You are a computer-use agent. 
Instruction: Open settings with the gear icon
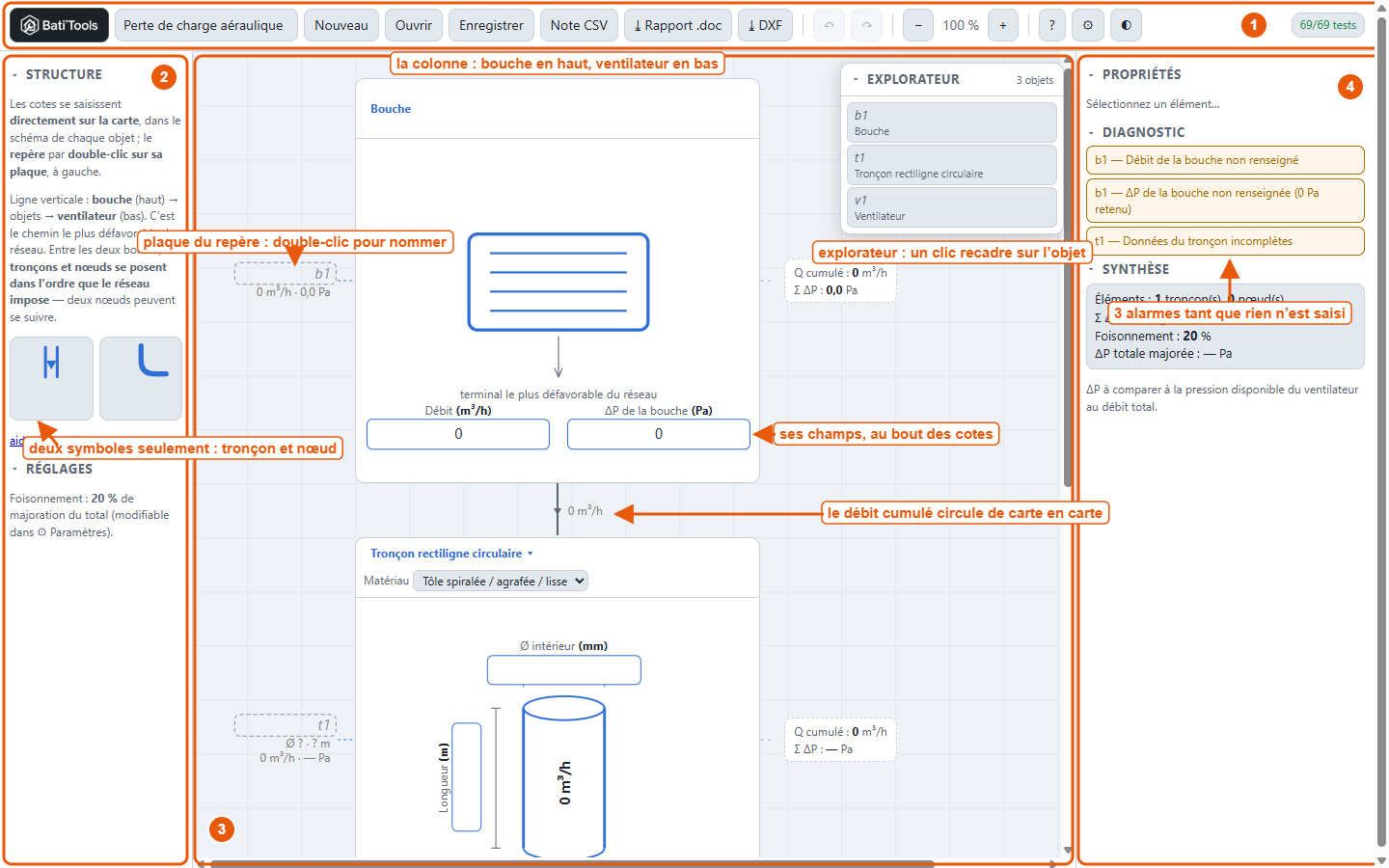tap(1088, 25)
